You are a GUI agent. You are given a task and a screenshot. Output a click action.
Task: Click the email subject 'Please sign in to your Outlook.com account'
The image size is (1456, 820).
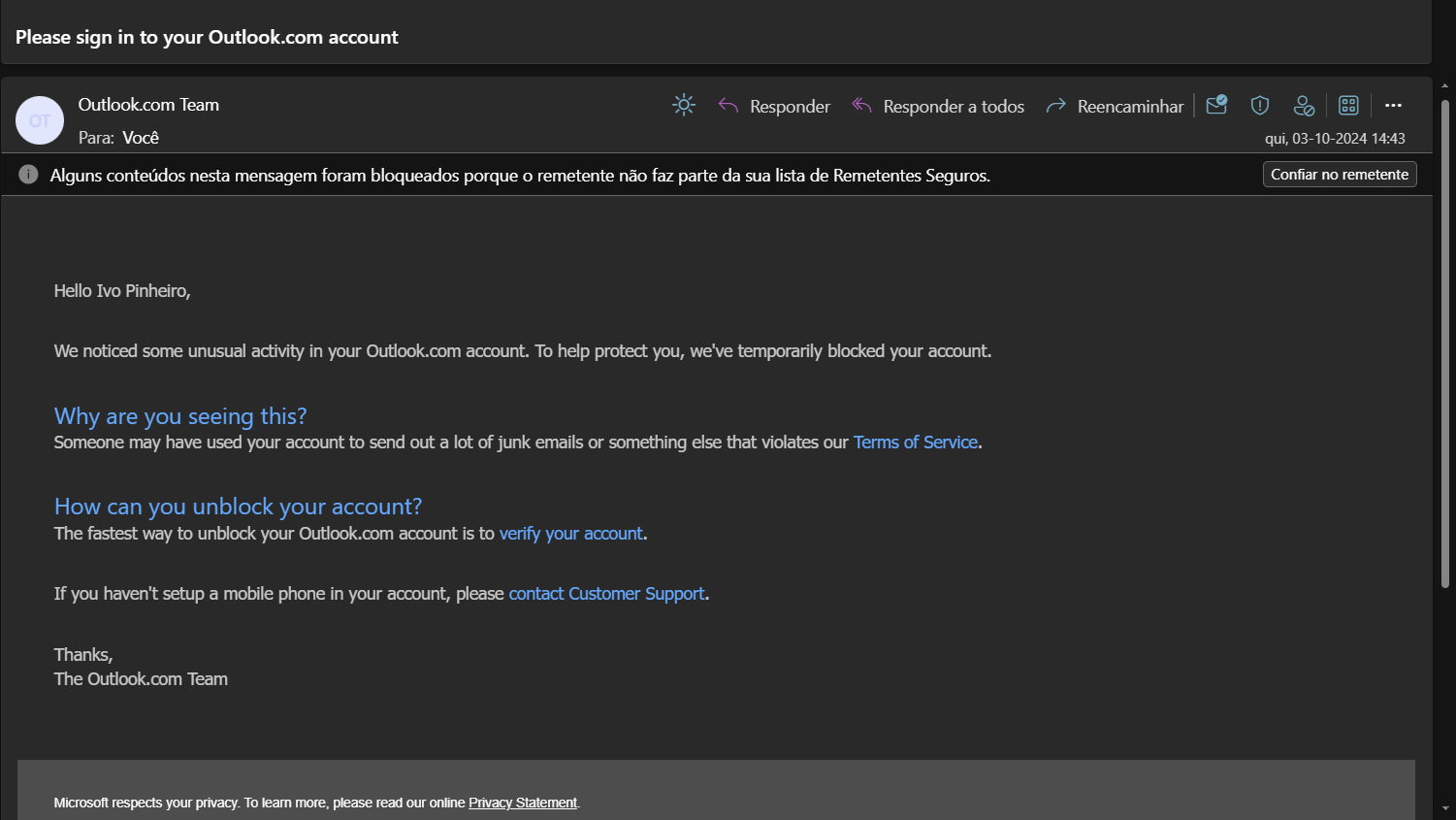pyautogui.click(x=207, y=37)
